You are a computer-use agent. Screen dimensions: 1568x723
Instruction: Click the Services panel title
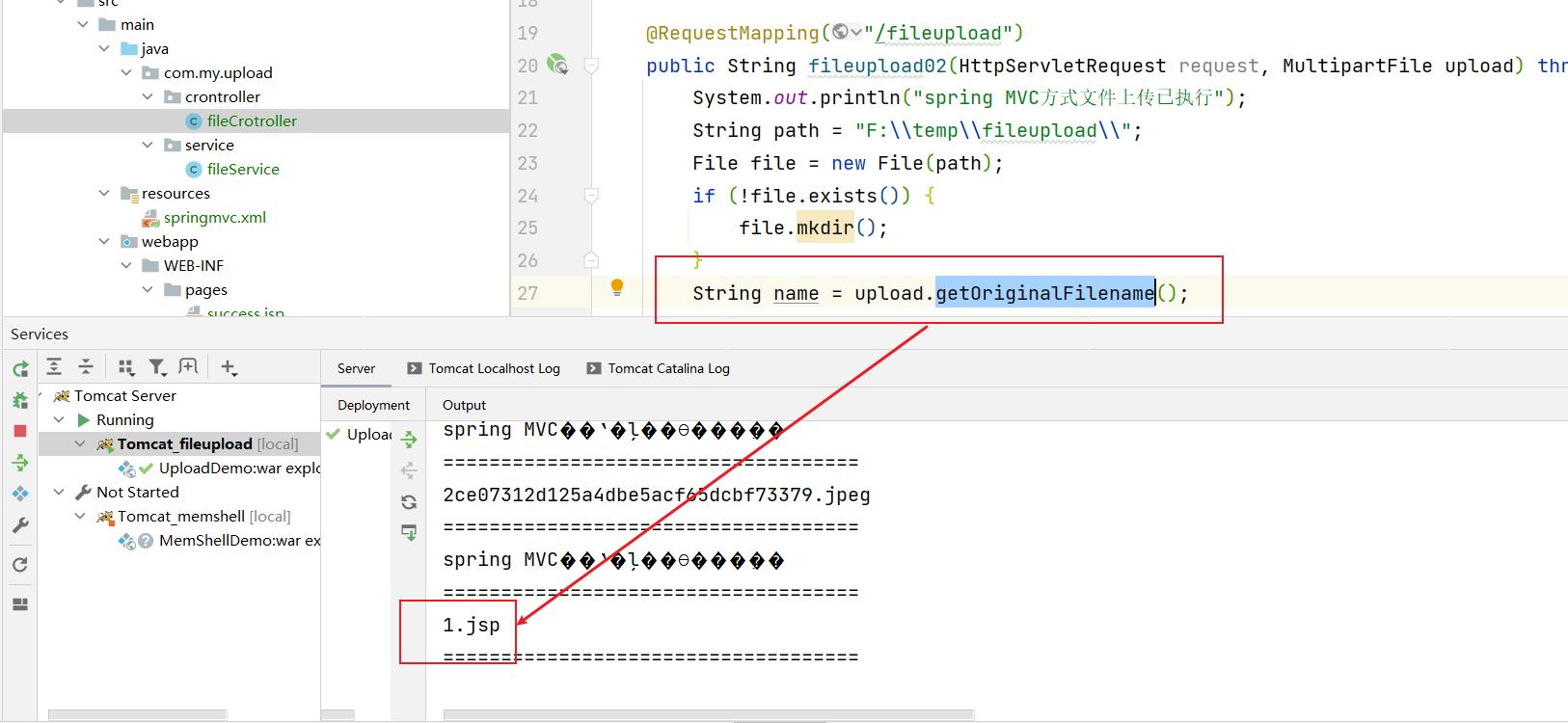pos(40,334)
